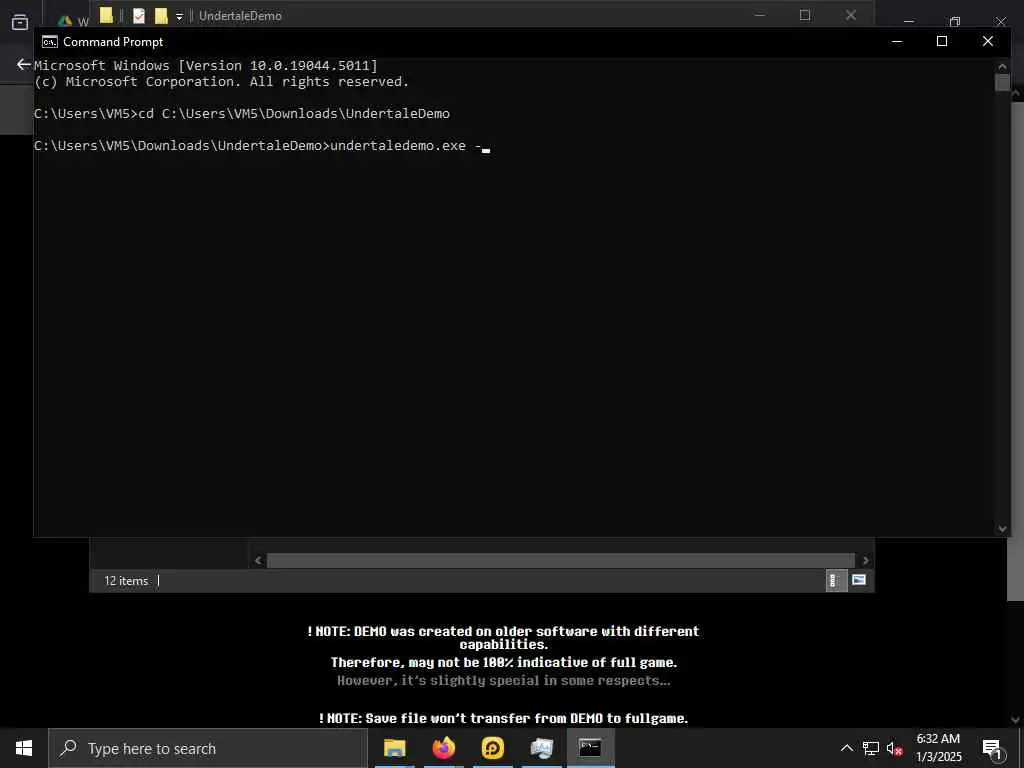Close the Command Prompt window

tap(988, 42)
